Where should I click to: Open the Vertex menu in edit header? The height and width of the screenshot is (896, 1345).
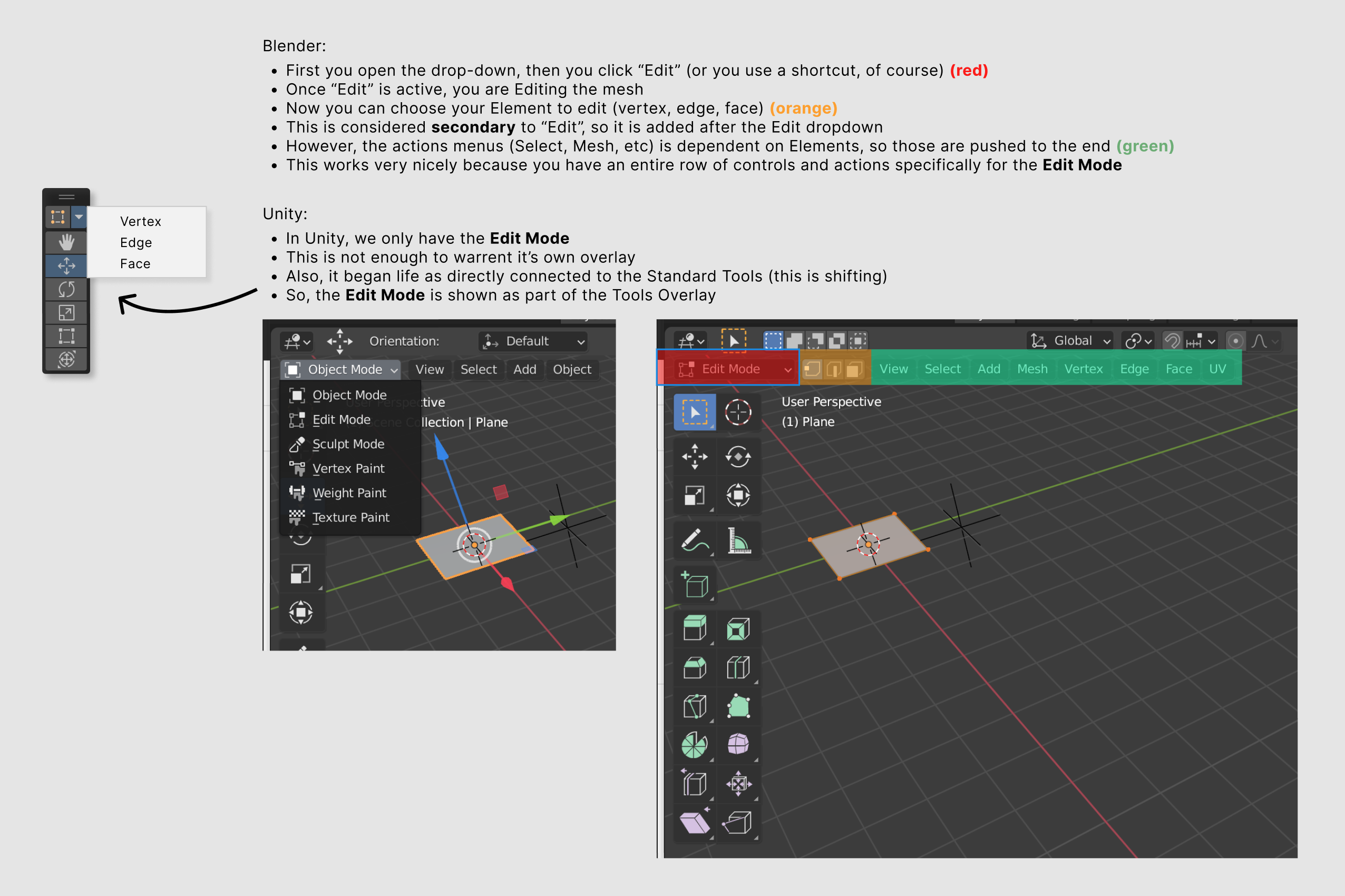click(1083, 369)
